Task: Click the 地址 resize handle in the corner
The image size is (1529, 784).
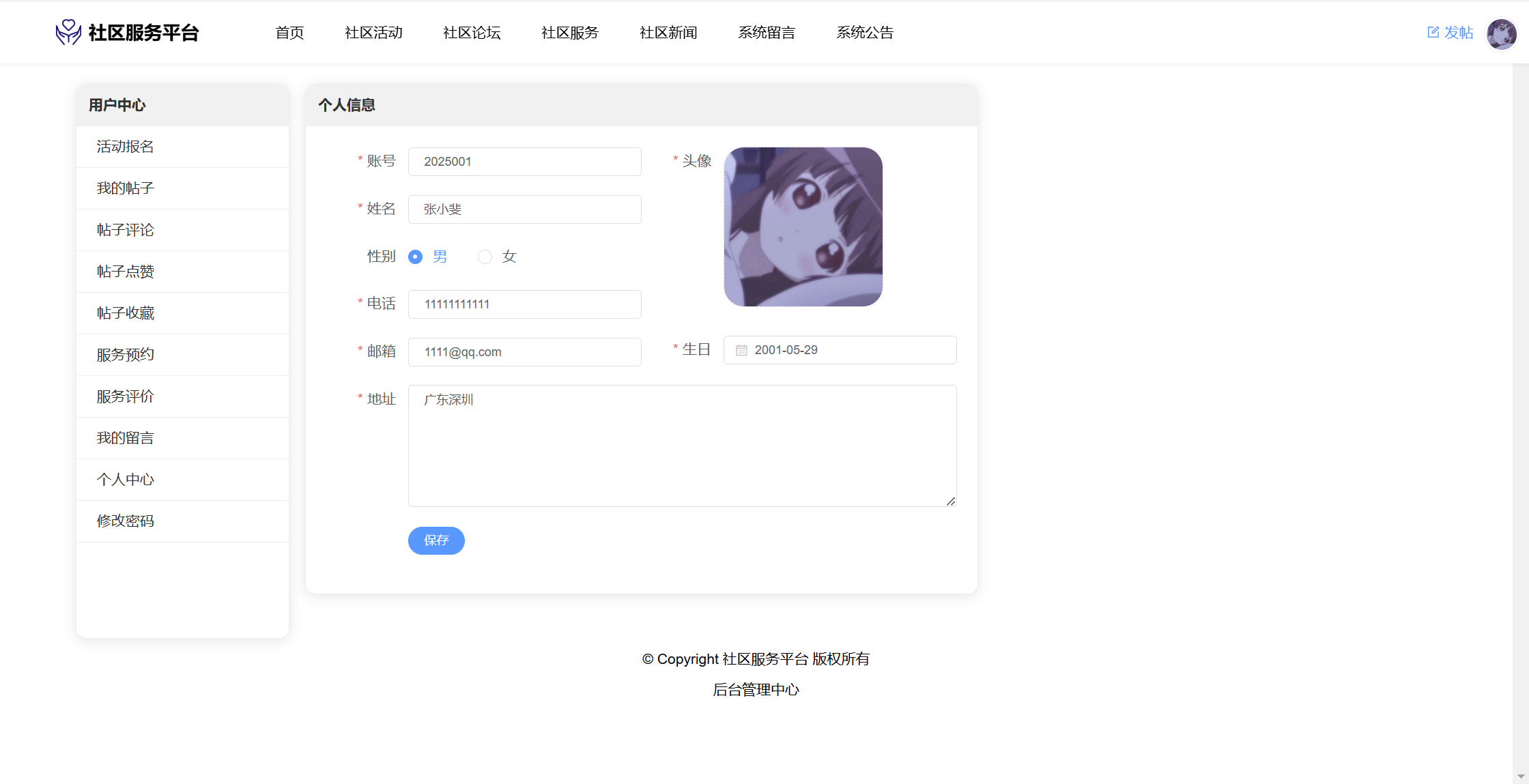Action: (x=951, y=502)
